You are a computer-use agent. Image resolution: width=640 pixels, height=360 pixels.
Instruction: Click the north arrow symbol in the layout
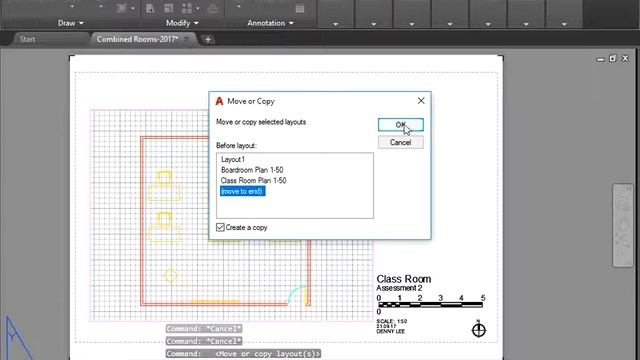[x=478, y=329]
